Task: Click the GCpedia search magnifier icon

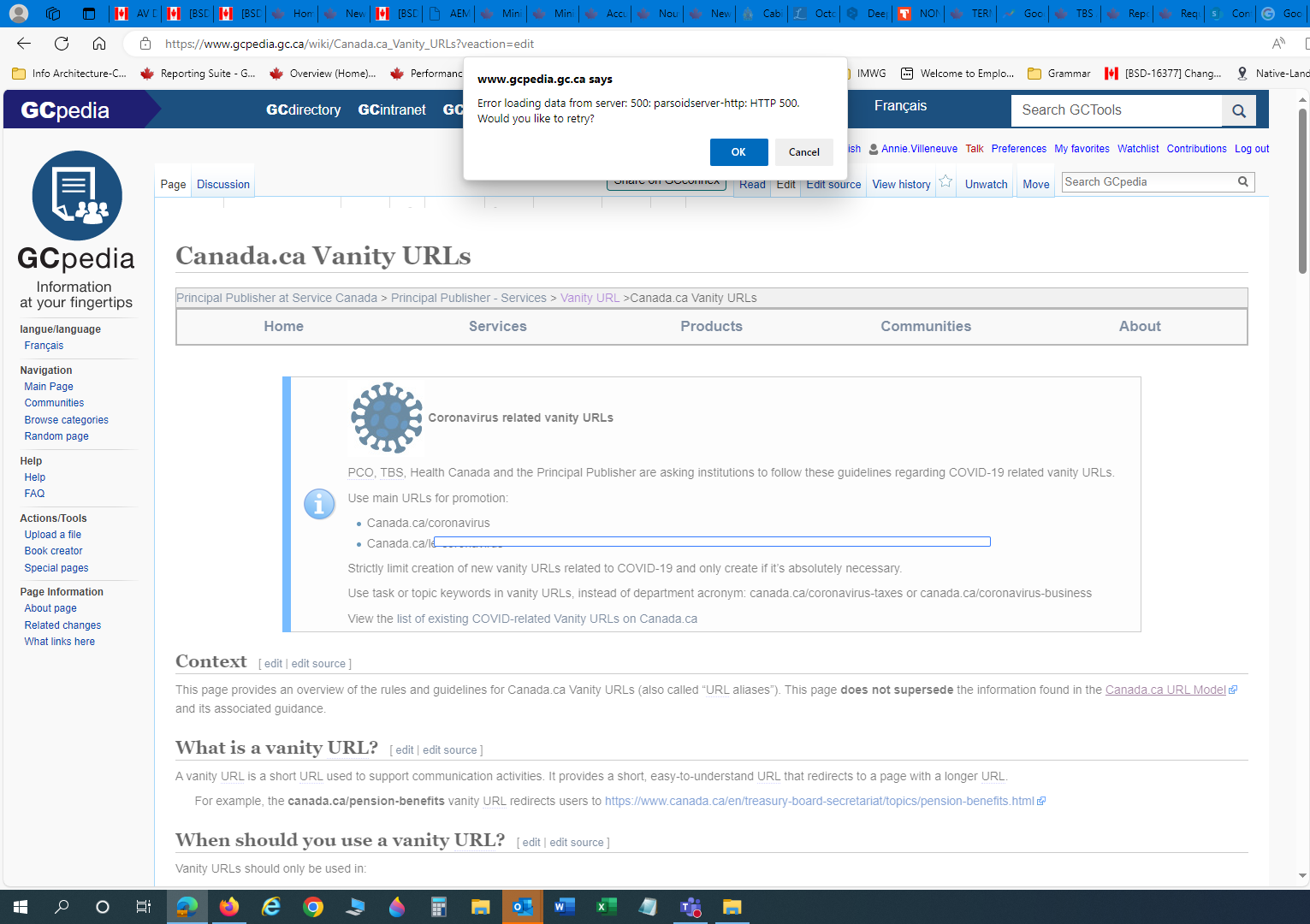Action: [x=1242, y=181]
